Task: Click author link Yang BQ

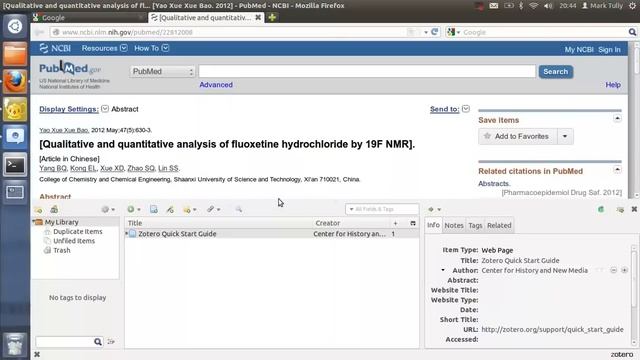Action: pos(53,168)
